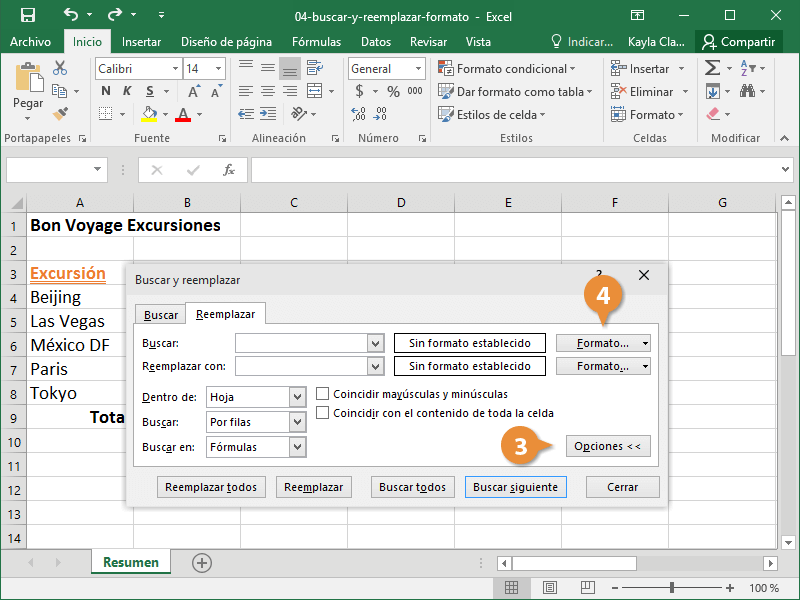The width and height of the screenshot is (800, 600).
Task: Click the Reemplazar con input field
Action: (x=301, y=366)
